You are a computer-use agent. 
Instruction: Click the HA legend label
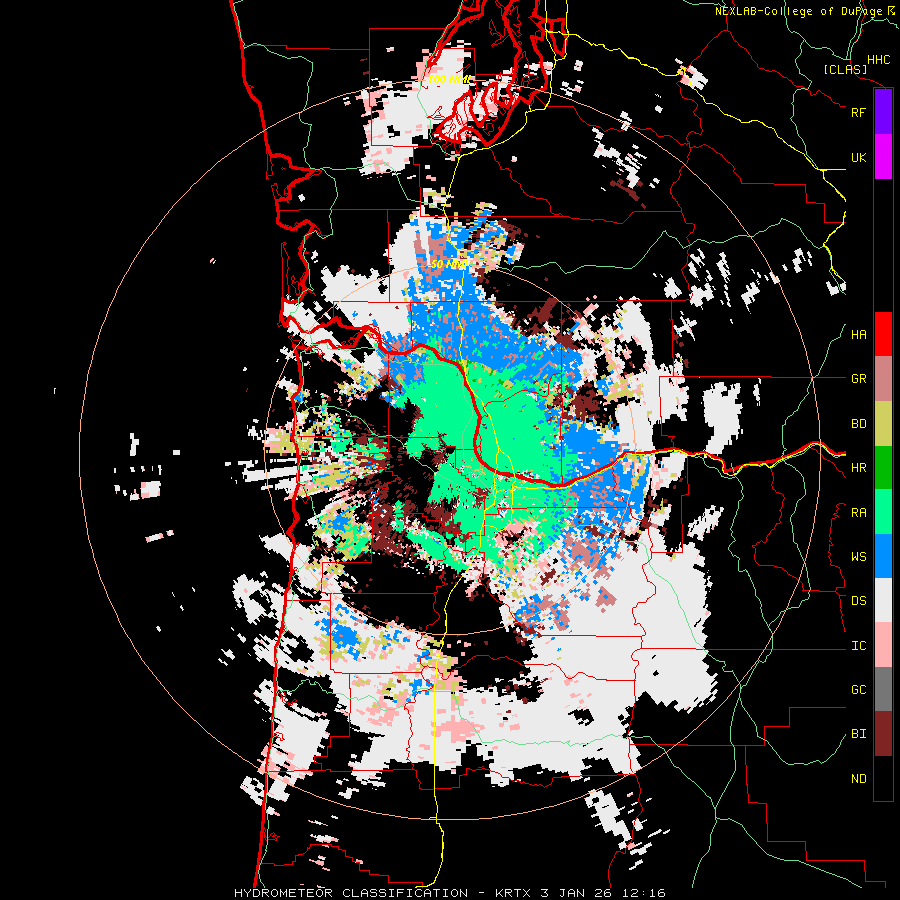[x=858, y=334]
